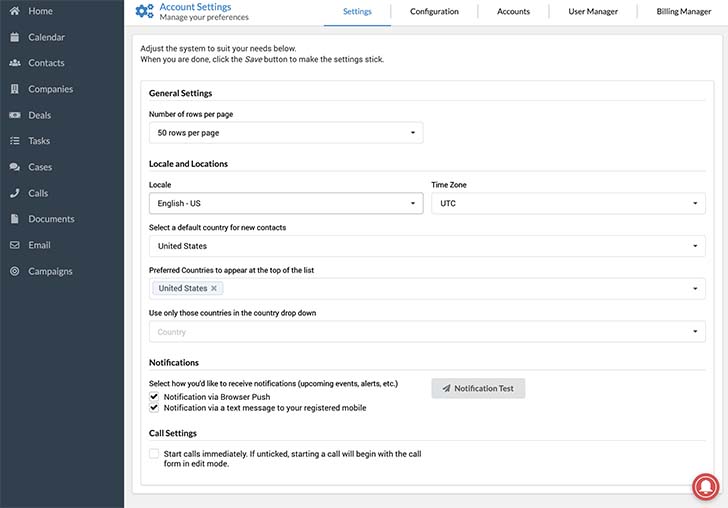Open the Billing Manager tab

tap(683, 12)
